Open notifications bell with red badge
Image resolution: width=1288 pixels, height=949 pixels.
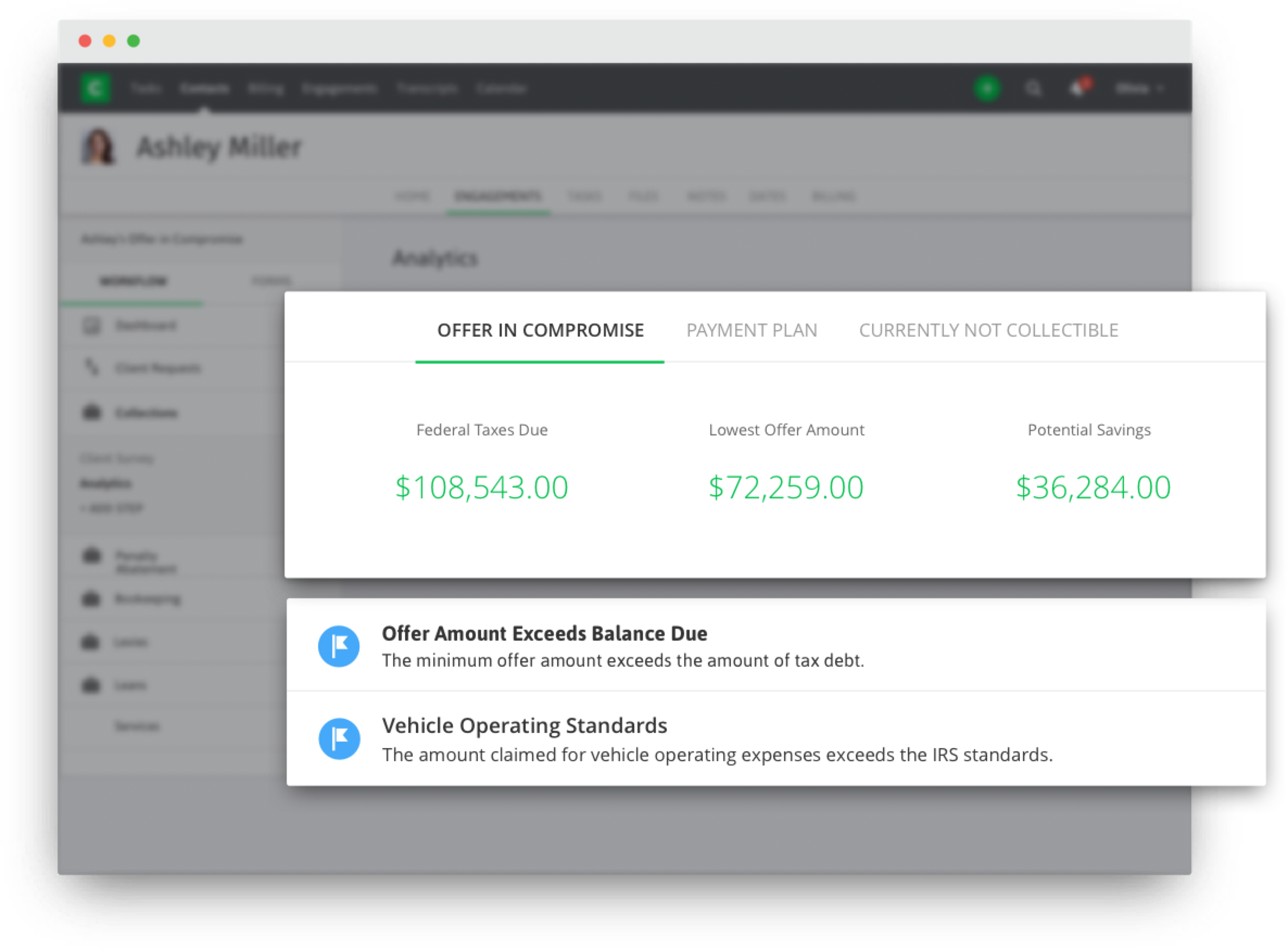[x=1078, y=88]
